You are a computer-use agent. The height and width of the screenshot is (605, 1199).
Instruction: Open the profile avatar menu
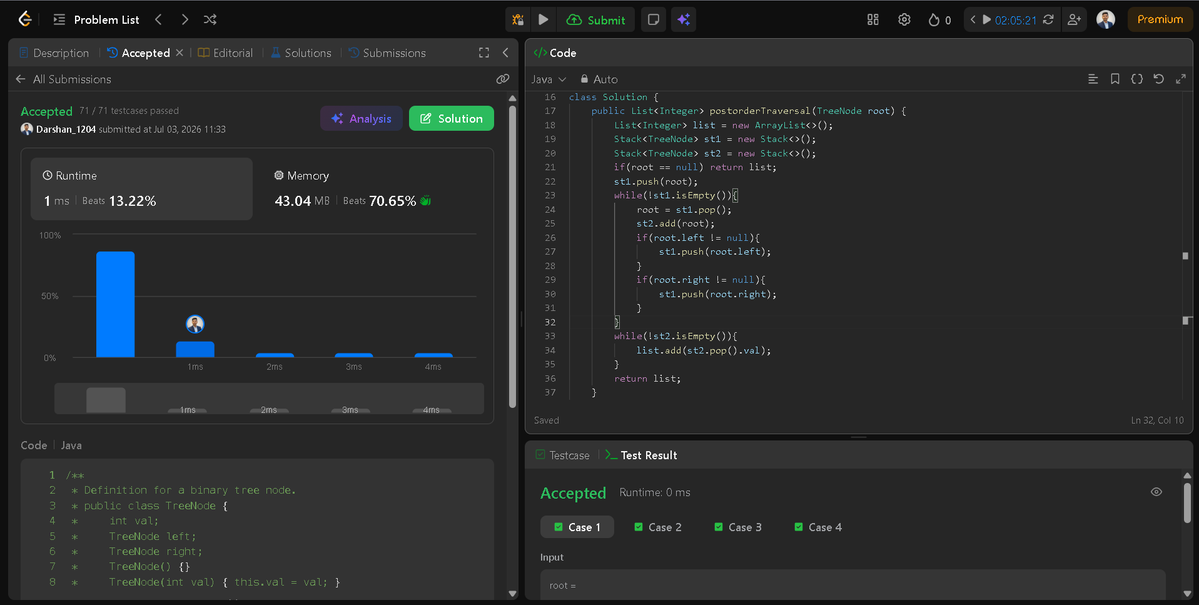[x=1105, y=20]
